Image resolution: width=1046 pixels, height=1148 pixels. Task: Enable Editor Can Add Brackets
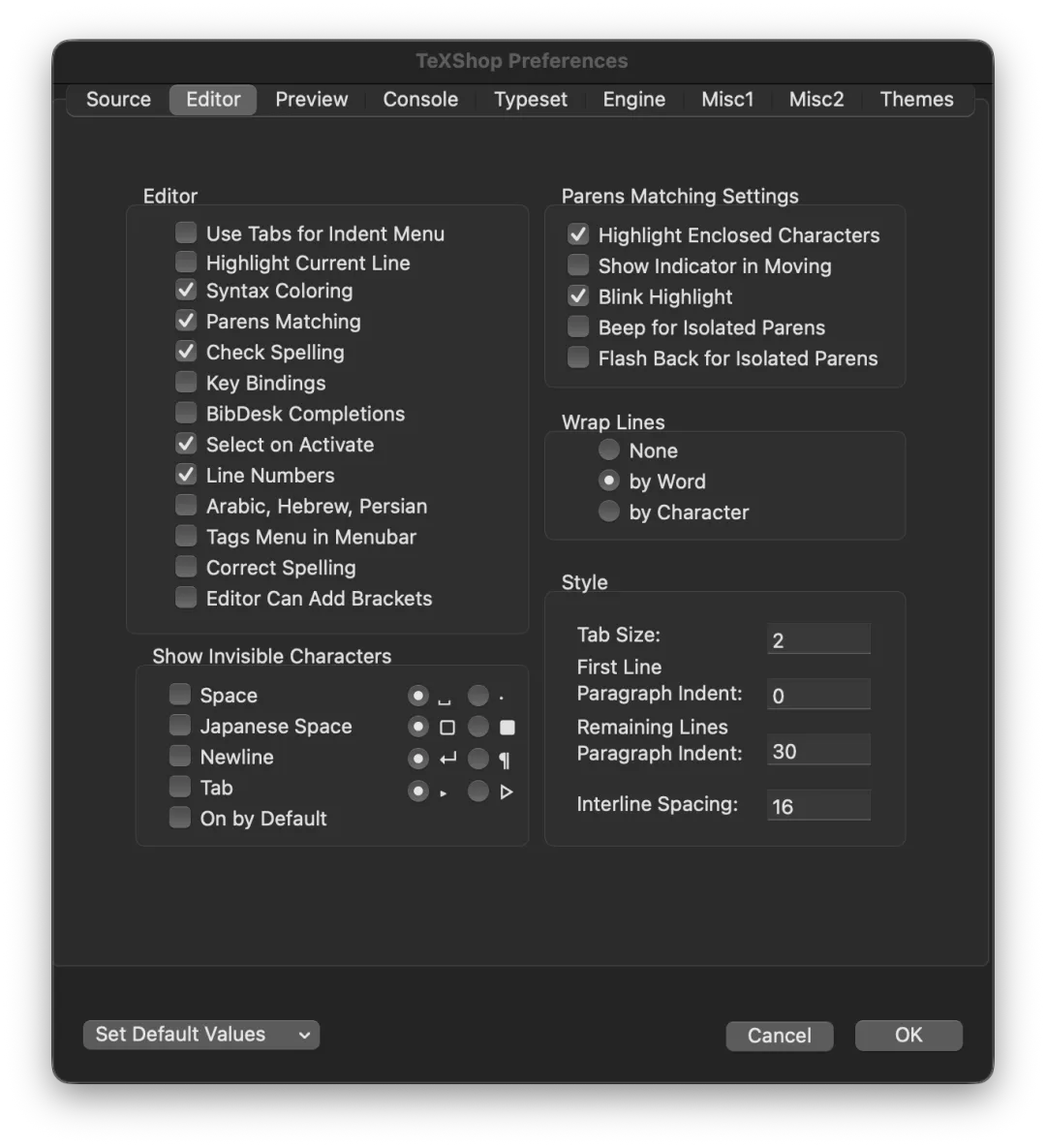[186, 598]
